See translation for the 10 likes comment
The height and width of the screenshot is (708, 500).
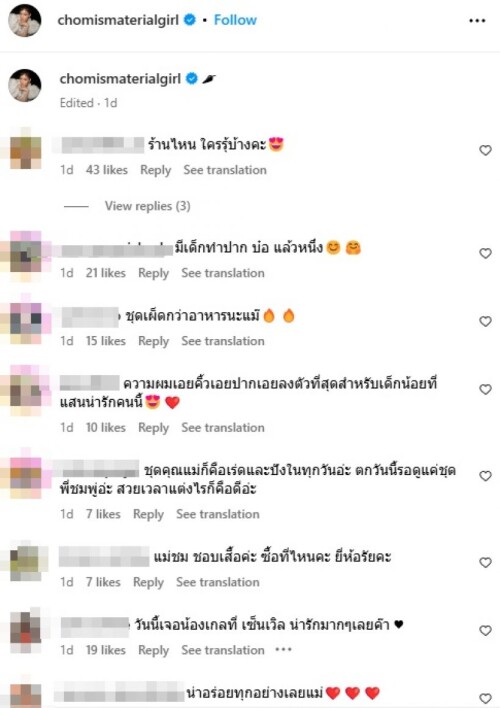coord(223,428)
